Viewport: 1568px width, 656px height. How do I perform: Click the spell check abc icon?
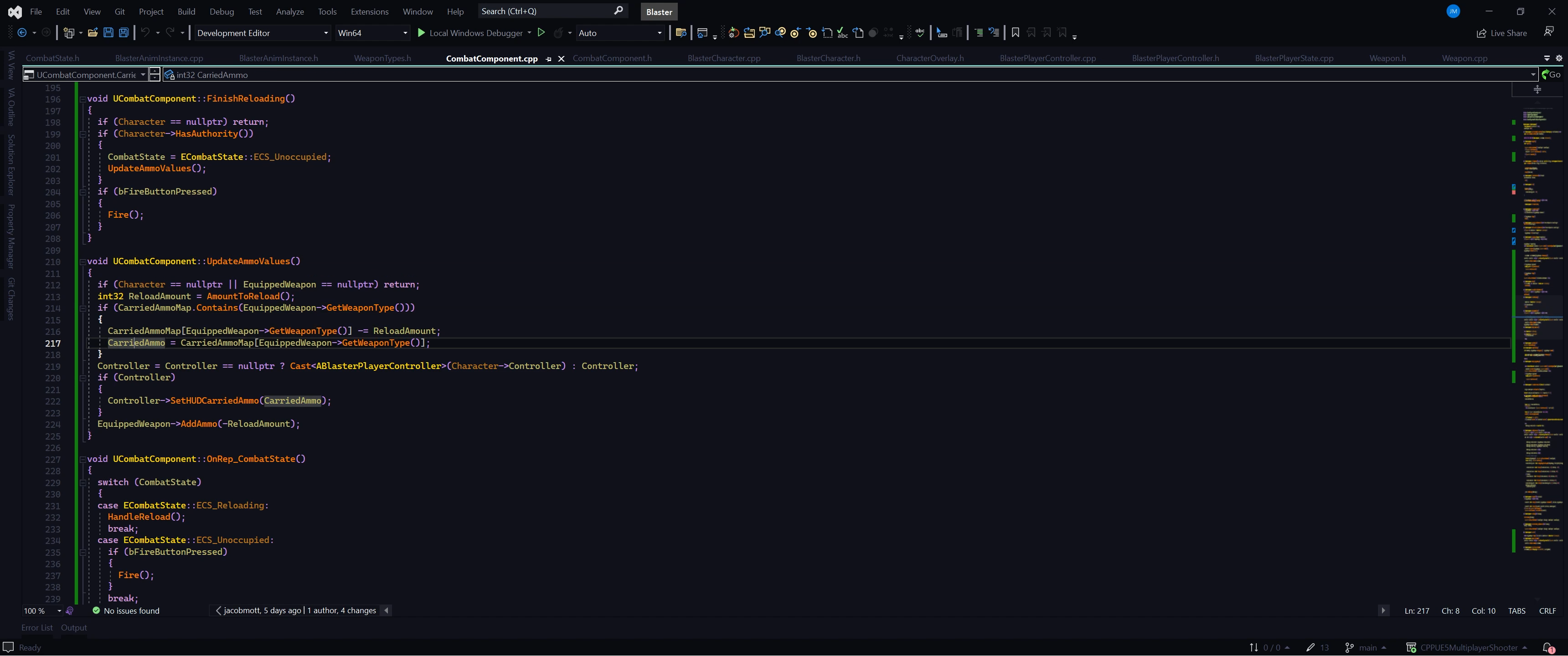coord(920,33)
